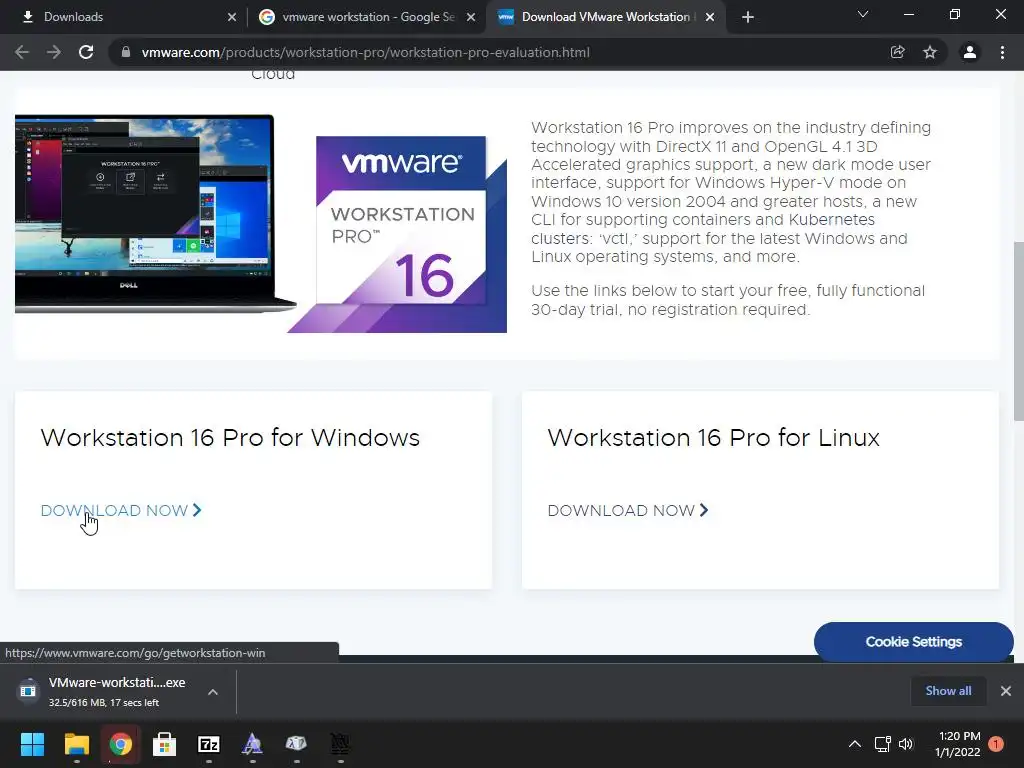Share this page via share icon
This screenshot has height=768, width=1024.
pos(898,52)
